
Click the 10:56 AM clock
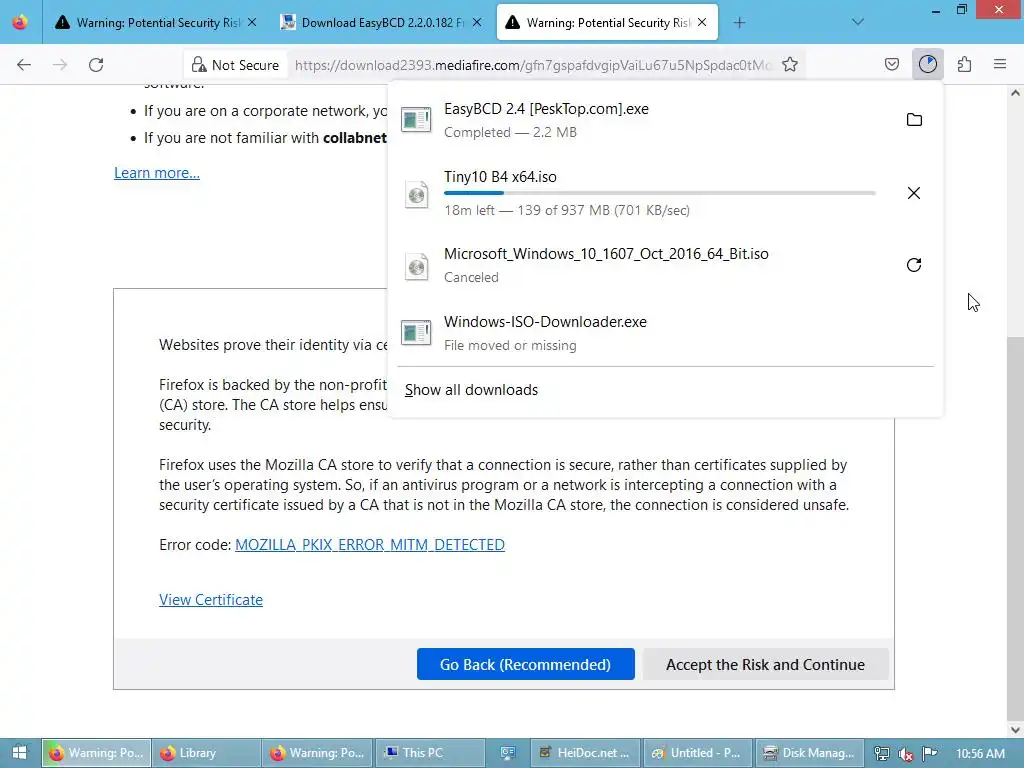[980, 753]
